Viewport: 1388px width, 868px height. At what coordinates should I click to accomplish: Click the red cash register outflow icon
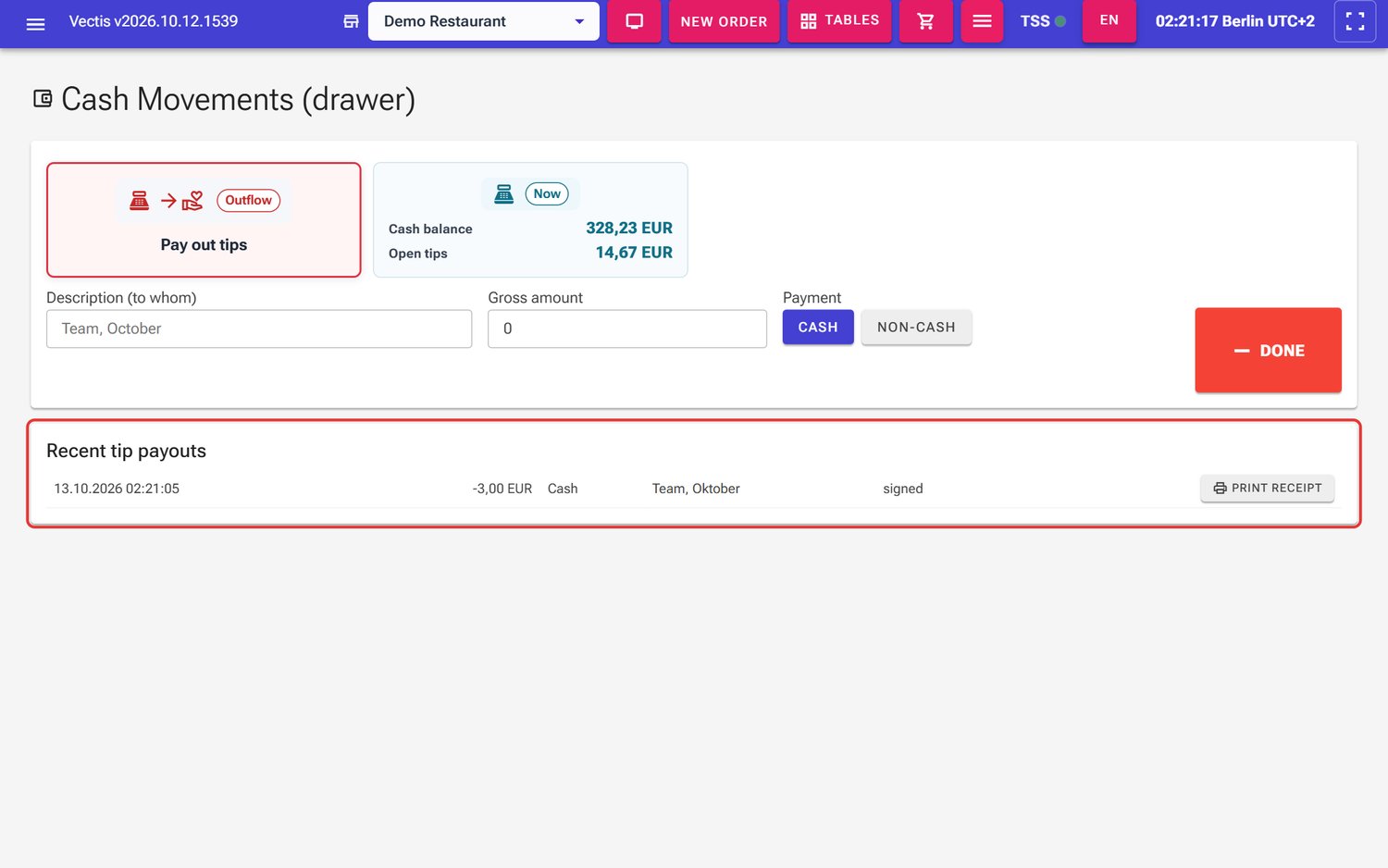coord(139,201)
